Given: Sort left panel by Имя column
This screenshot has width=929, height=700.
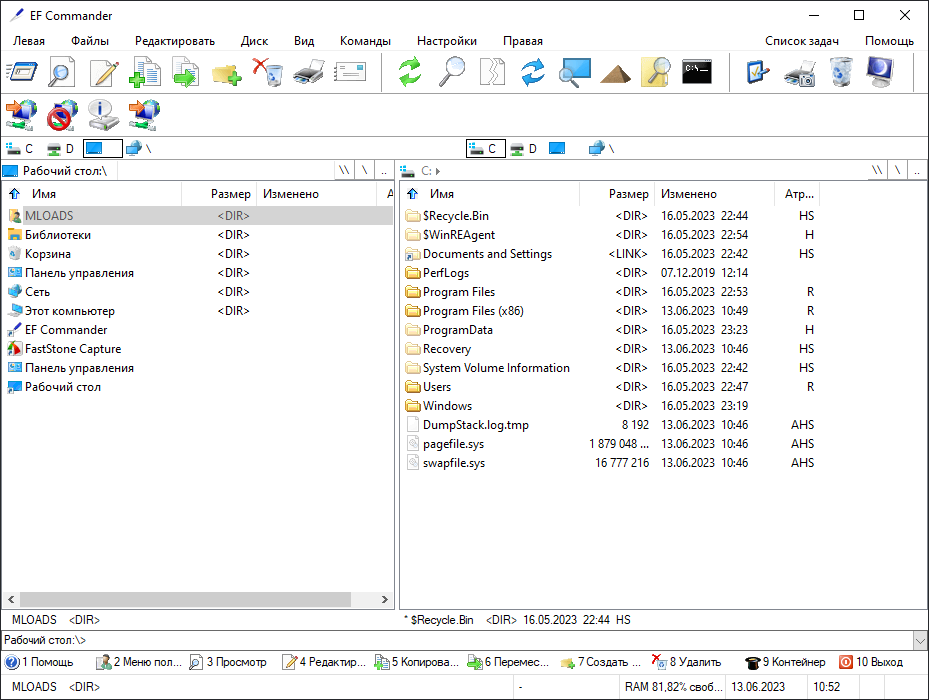Looking at the screenshot, I should click(x=43, y=194).
